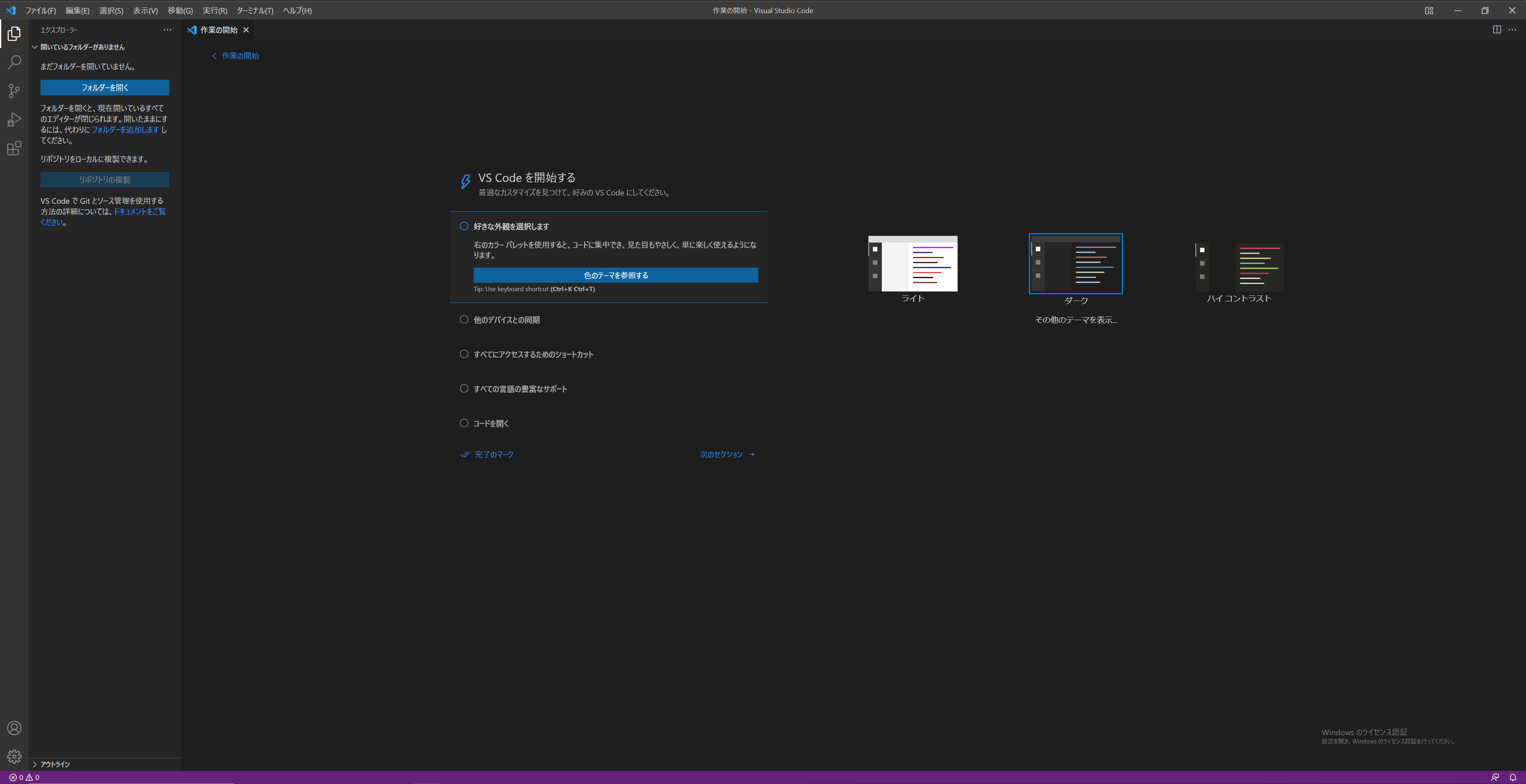The image size is (1526, 784).
Task: Open notifications bell in status bar
Action: (x=1512, y=778)
